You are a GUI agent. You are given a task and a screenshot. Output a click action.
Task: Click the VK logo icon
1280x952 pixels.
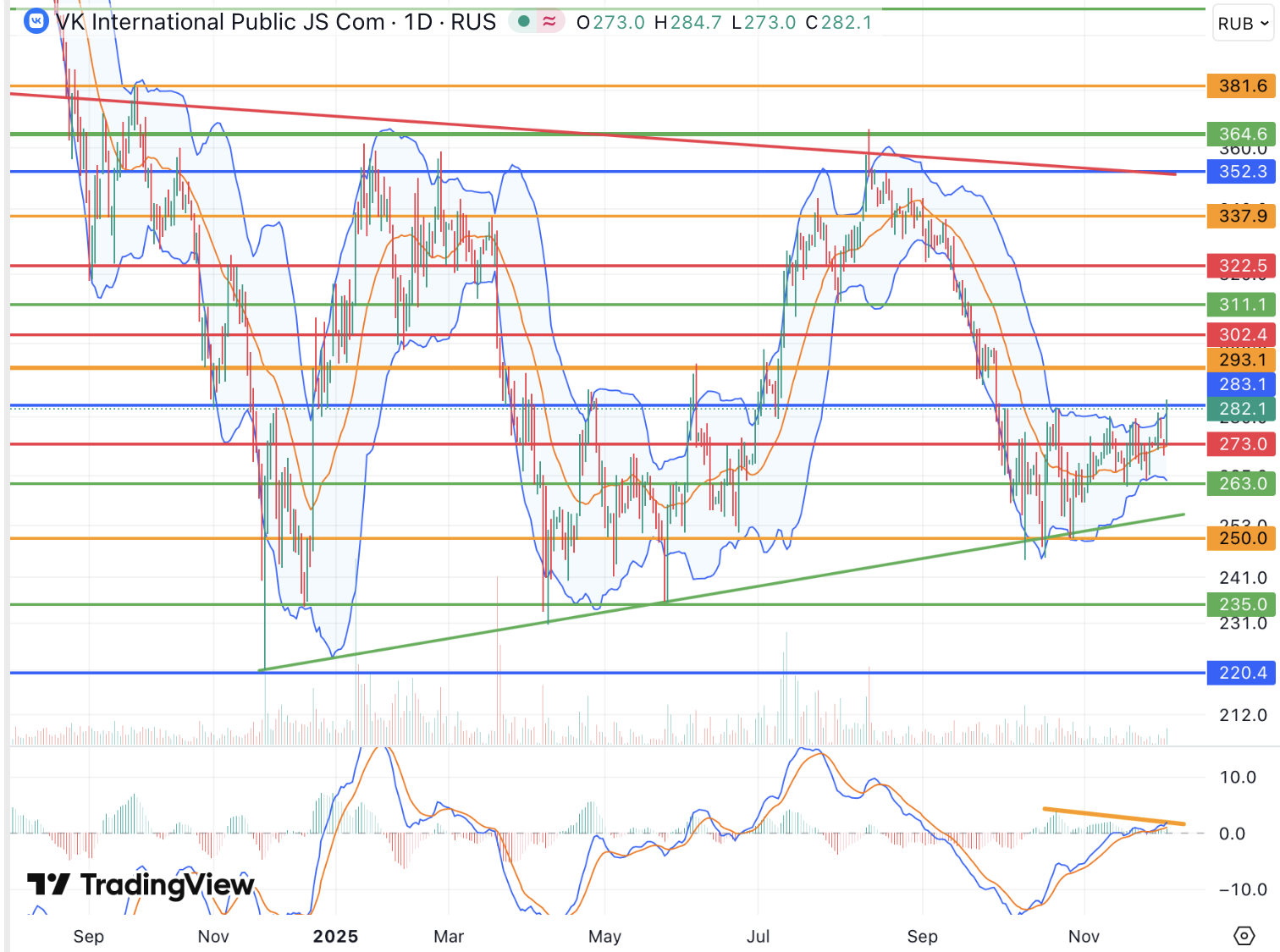36,21
